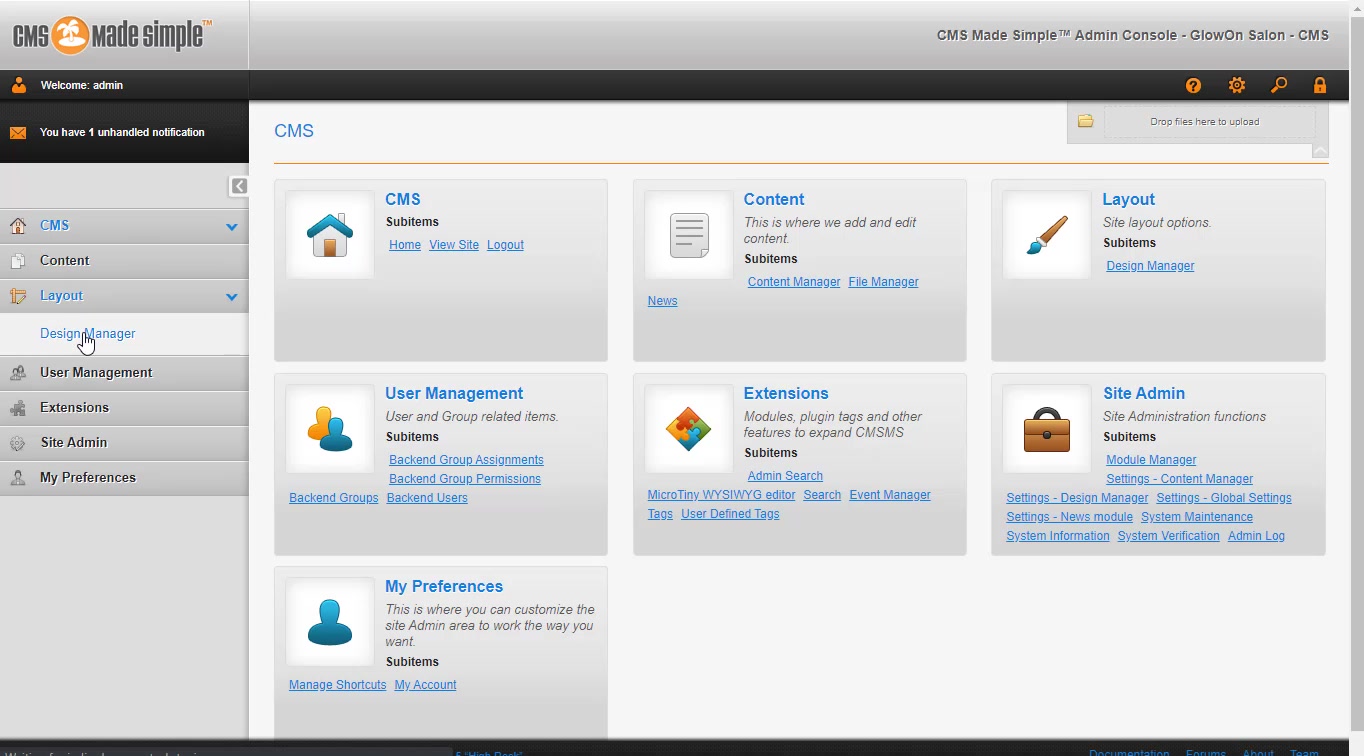Open settings via the gear icon
Image resolution: width=1364 pixels, height=756 pixels.
pos(1237,86)
